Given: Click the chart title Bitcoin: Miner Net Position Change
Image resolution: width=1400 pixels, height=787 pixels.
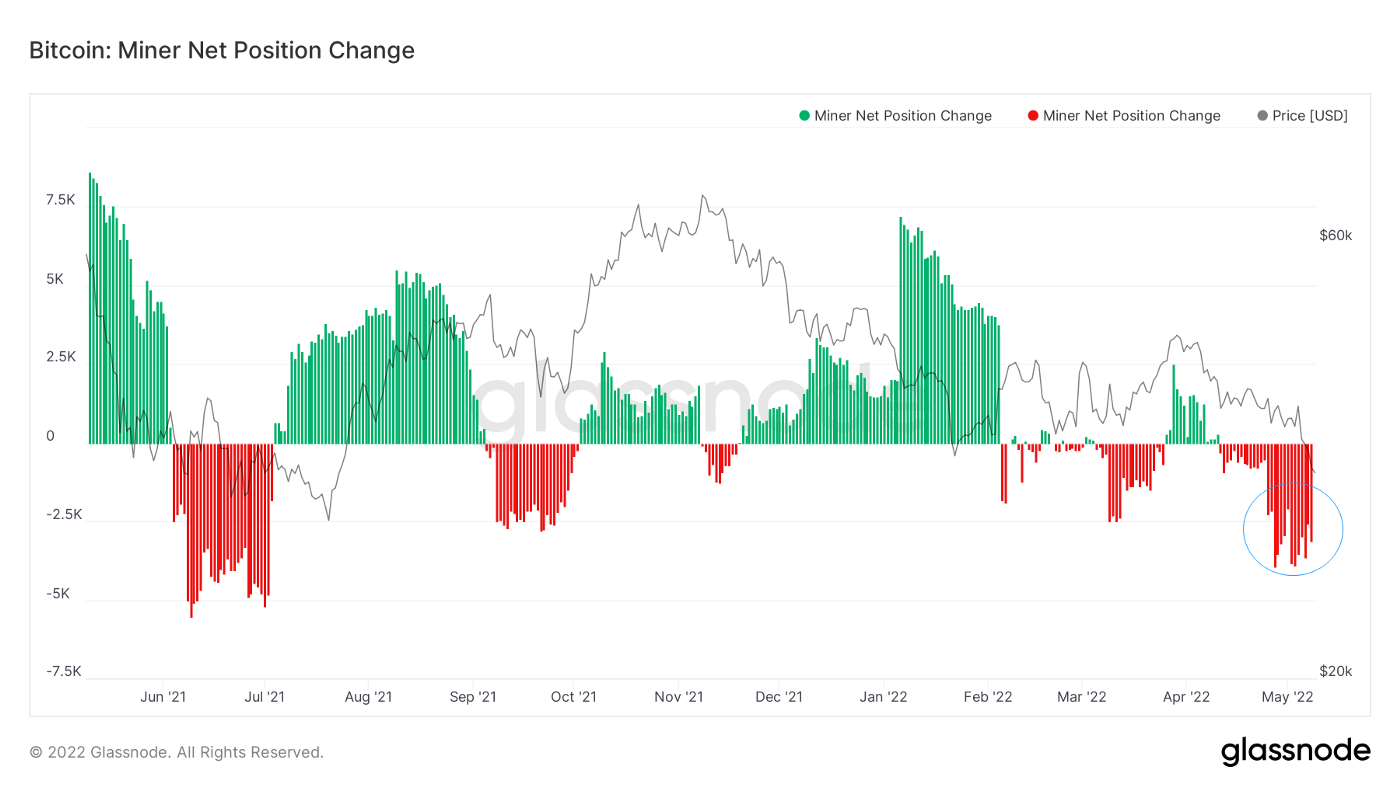Looking at the screenshot, I should [222, 50].
